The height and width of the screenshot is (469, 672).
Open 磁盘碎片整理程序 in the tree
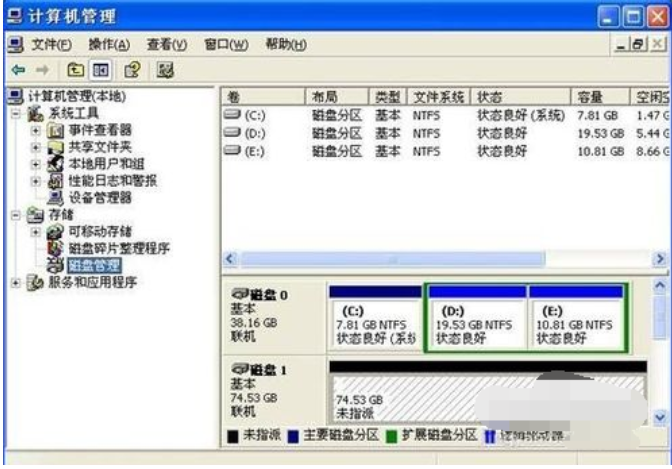click(118, 248)
